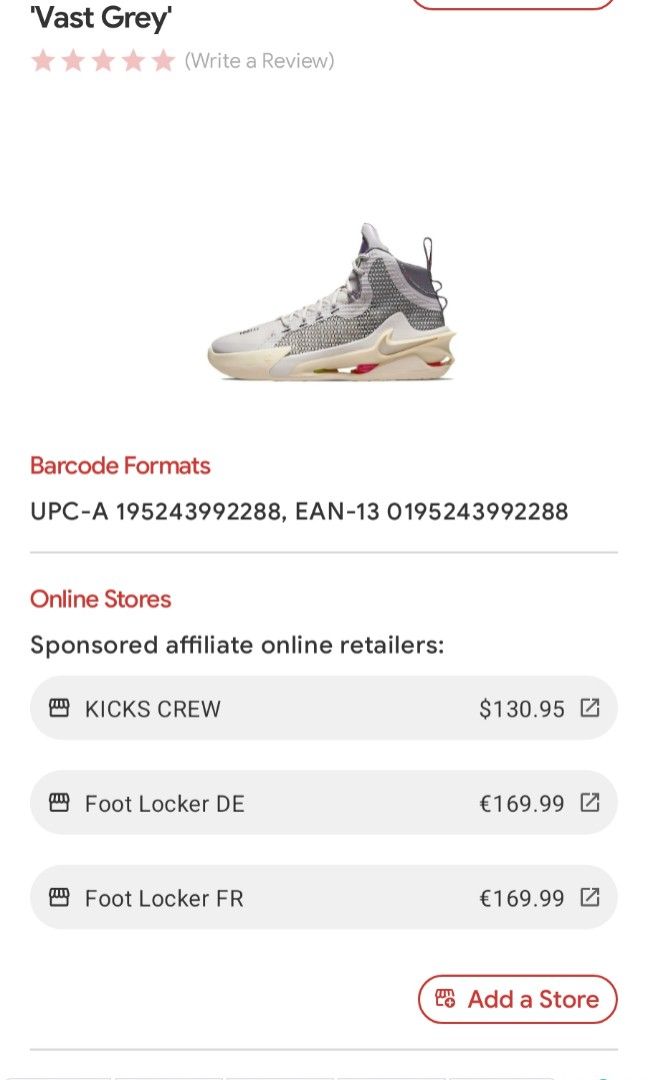Click the Online Stores section heading
The height and width of the screenshot is (1080, 648).
point(101,599)
